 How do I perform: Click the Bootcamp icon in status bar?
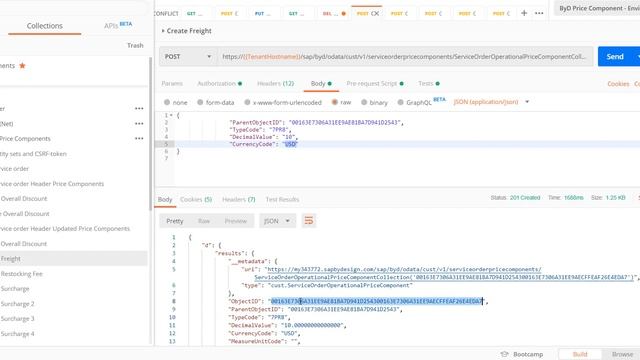[x=504, y=354]
